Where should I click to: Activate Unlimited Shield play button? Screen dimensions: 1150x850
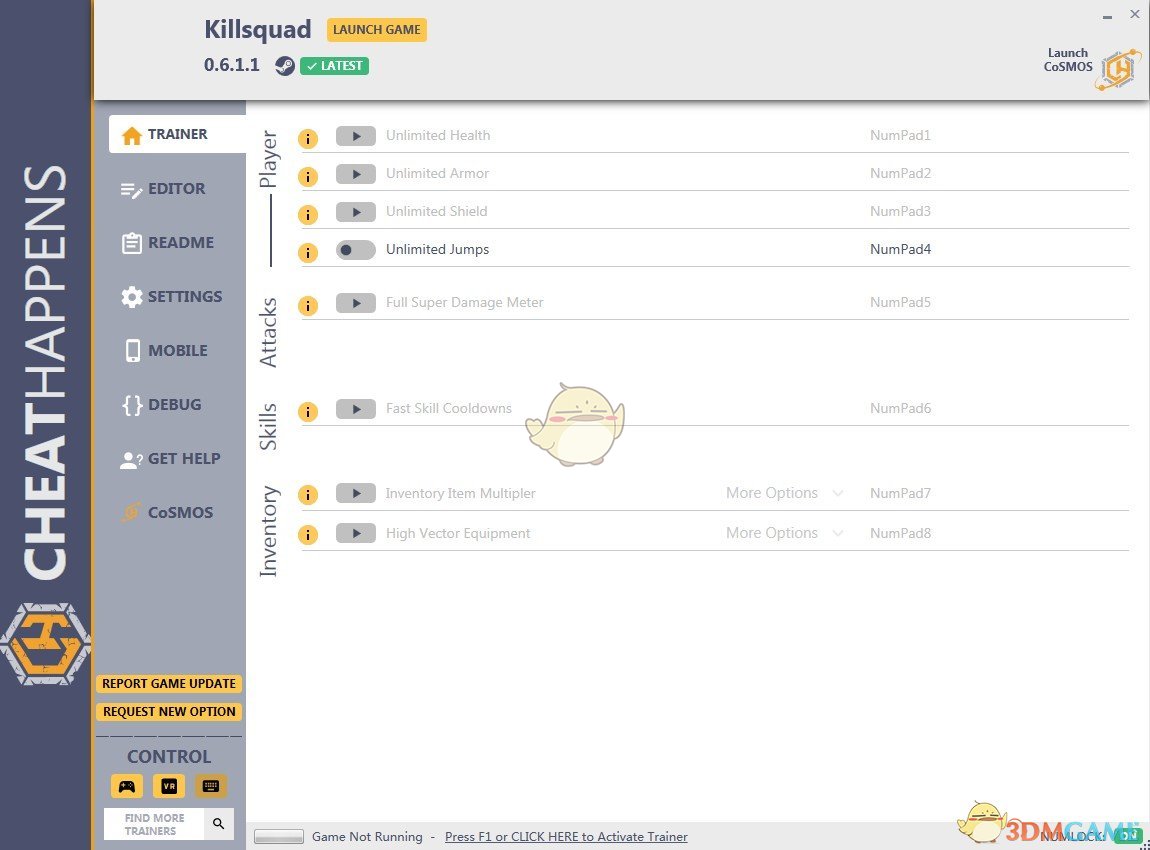click(x=356, y=212)
